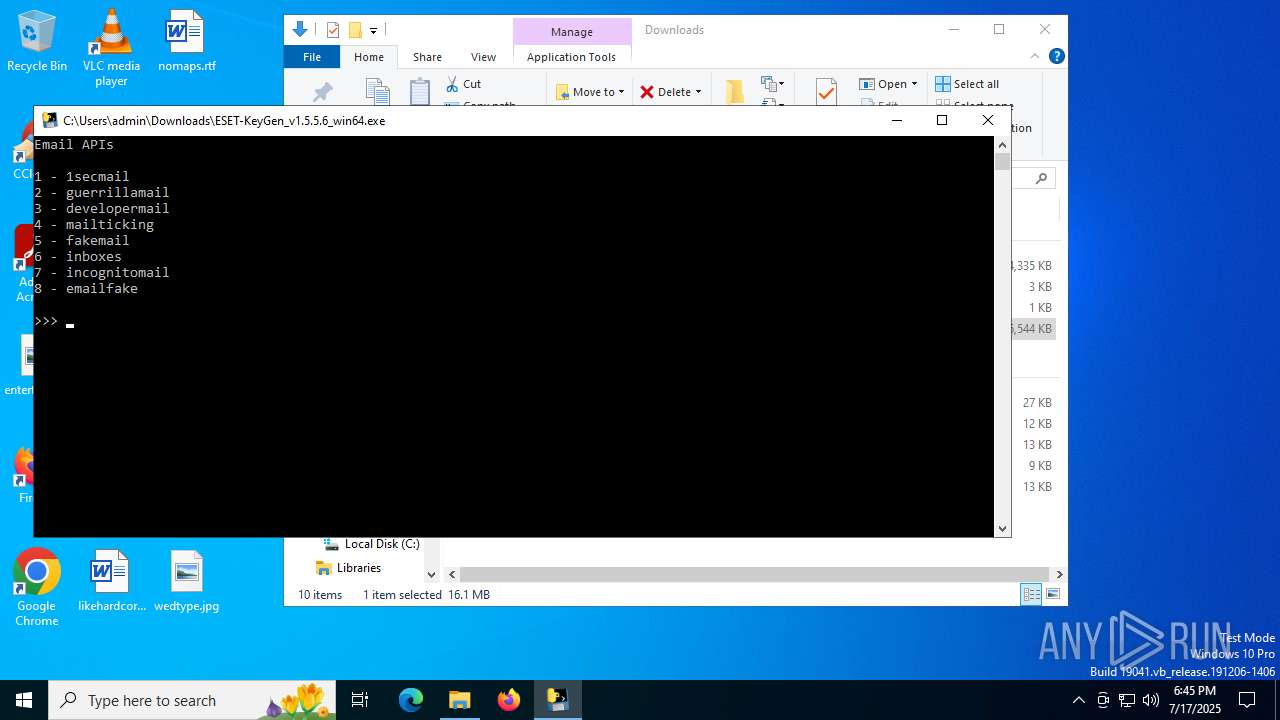Image resolution: width=1280 pixels, height=720 pixels.
Task: Open Google Chrome desktop shortcut
Action: (x=37, y=587)
